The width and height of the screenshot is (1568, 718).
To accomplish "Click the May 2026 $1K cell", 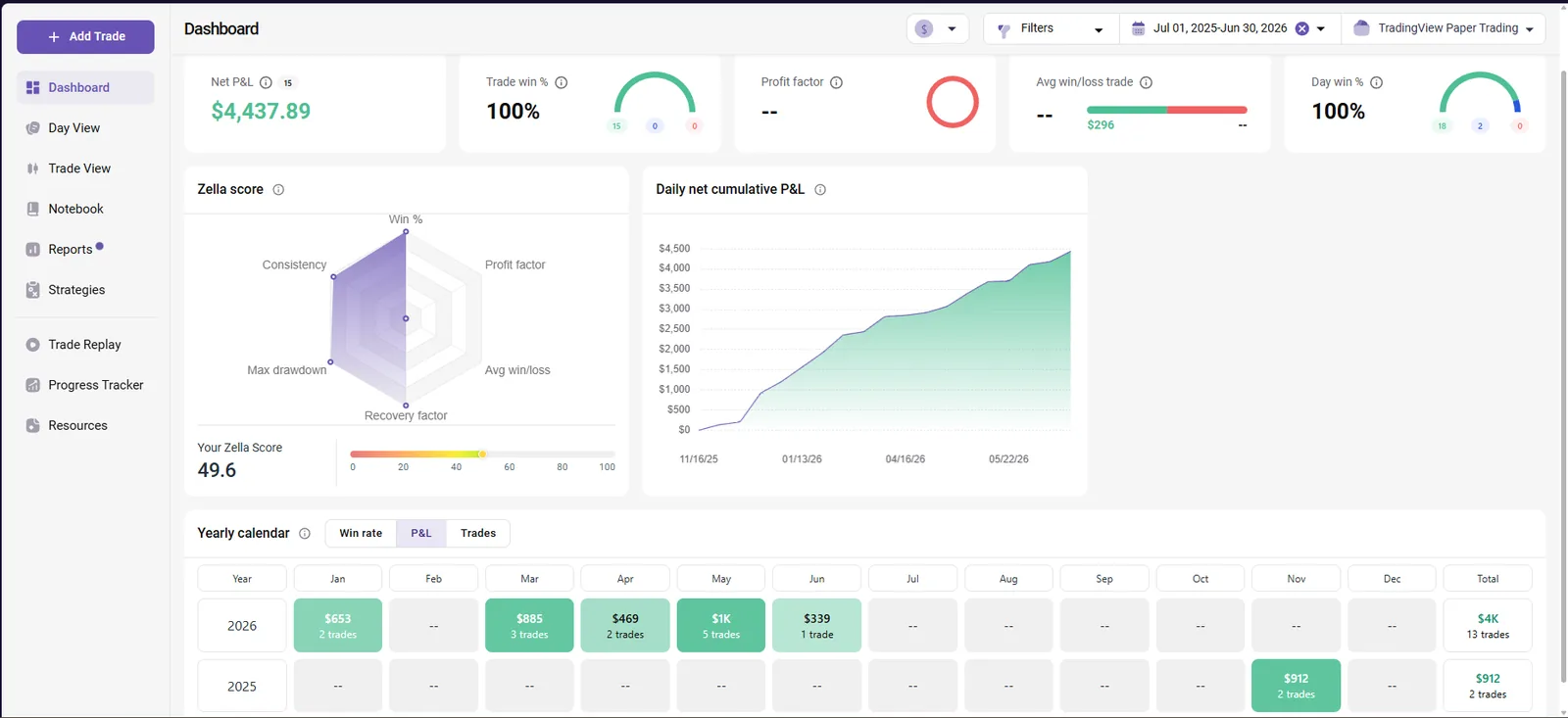I will (721, 626).
